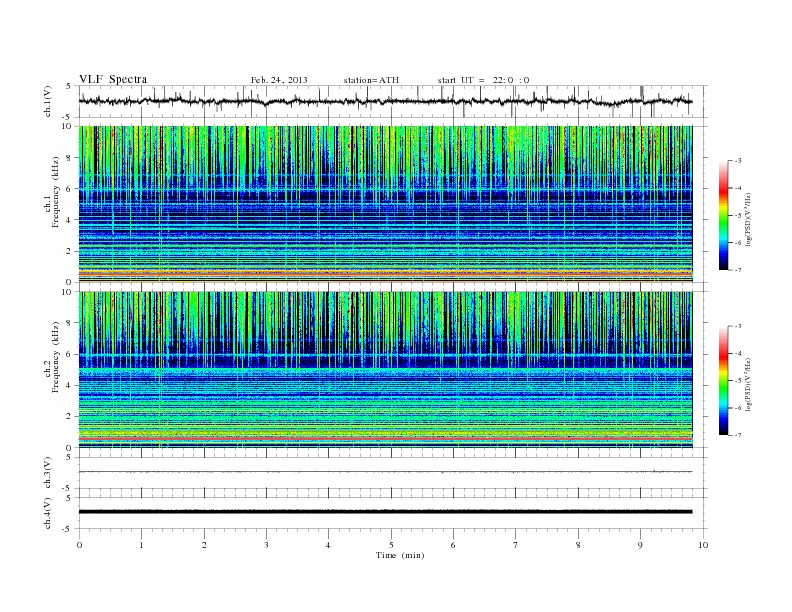The height and width of the screenshot is (612, 792).
Task: Click time axis tick label "6"
Action: (x=453, y=545)
